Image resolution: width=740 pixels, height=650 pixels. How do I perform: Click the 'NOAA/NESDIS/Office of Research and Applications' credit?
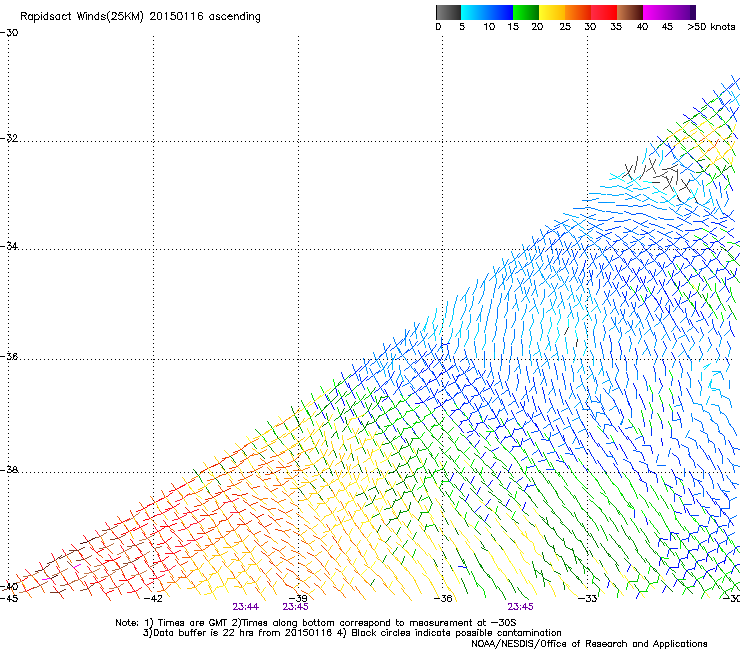coord(589,643)
